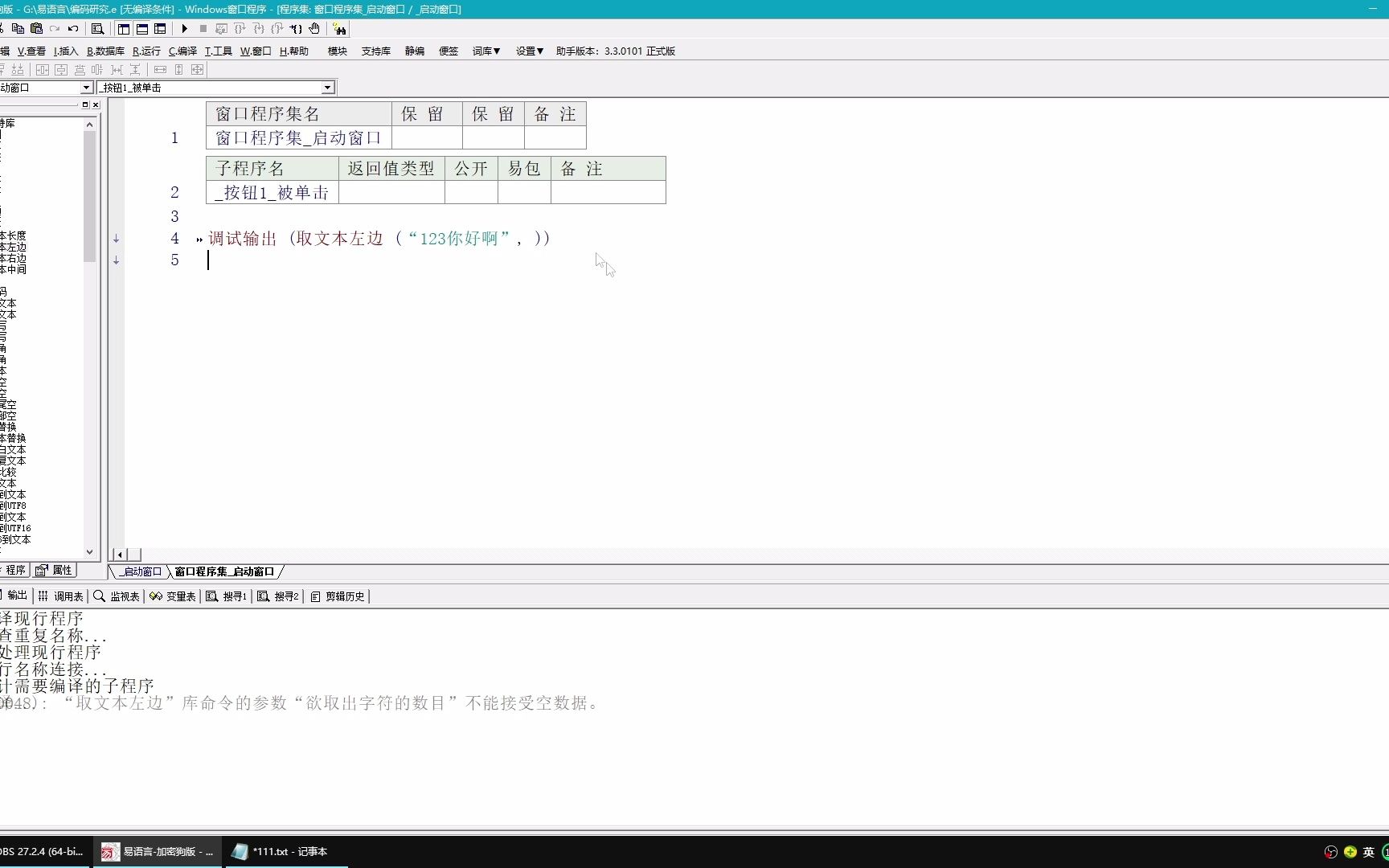Click the make same height icon
Viewport: 1389px width, 868px height.
tap(178, 69)
